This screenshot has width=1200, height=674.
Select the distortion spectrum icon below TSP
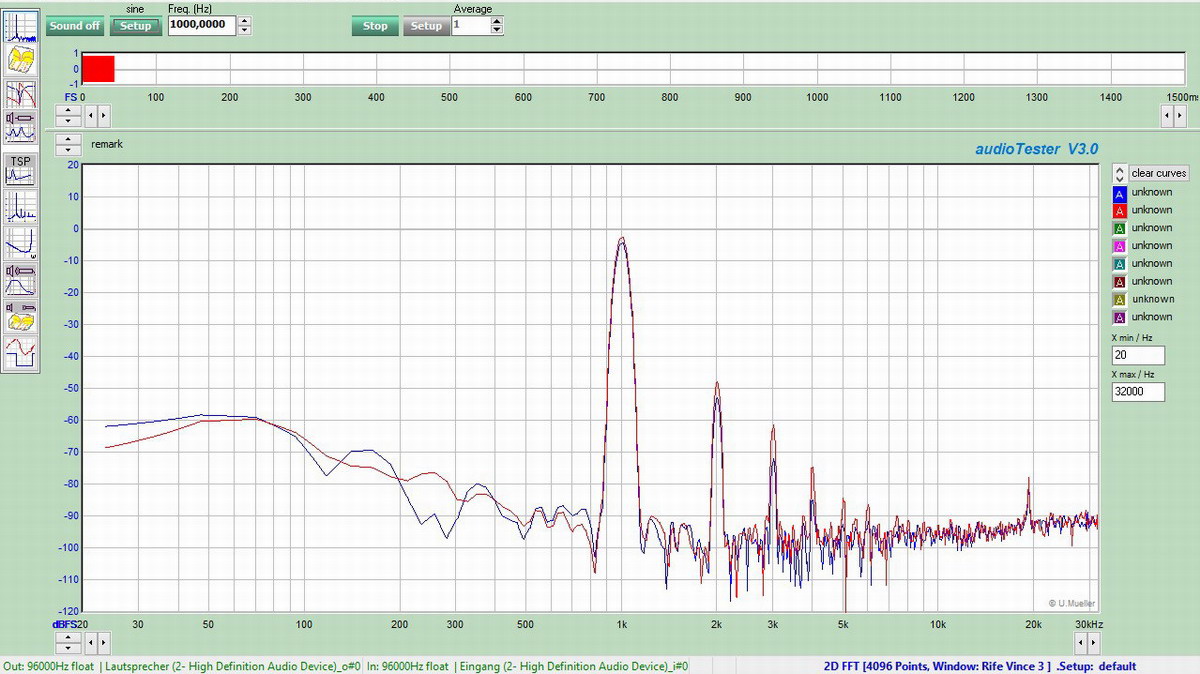tap(21, 207)
